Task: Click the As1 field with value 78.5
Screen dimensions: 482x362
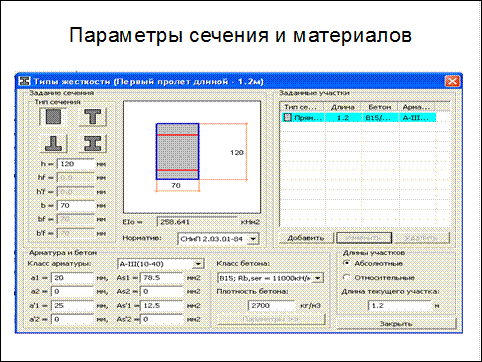Action: [162, 278]
